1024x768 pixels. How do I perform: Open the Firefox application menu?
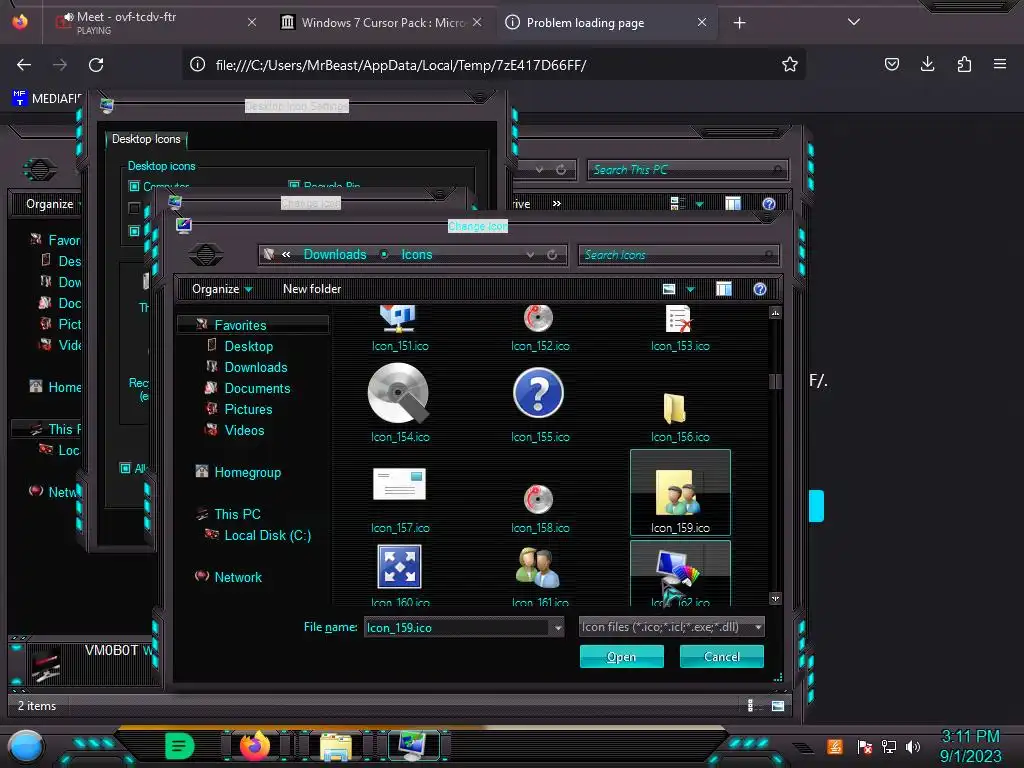pos(1000,64)
